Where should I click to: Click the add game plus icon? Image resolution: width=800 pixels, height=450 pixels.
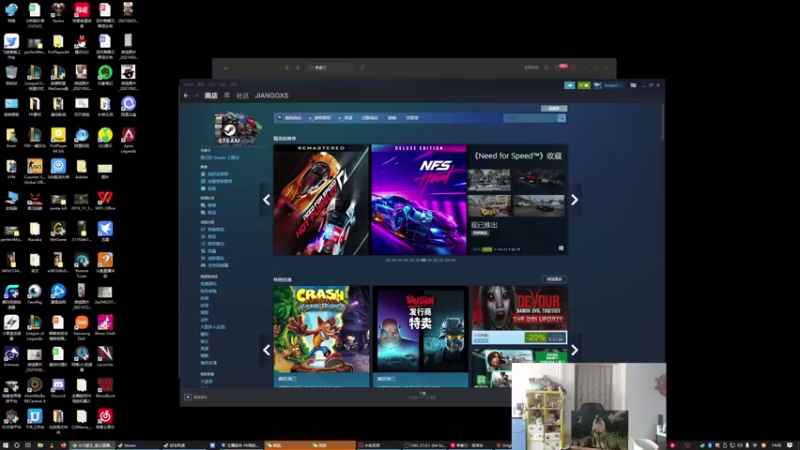[188, 397]
